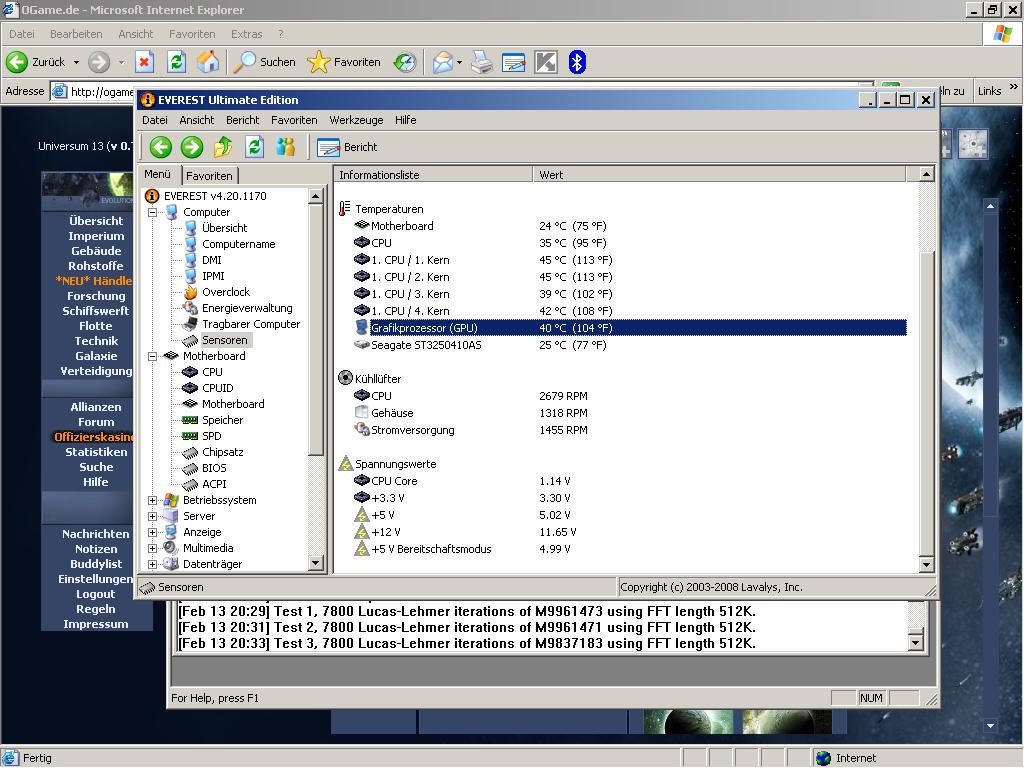Image resolution: width=1024 pixels, height=768 pixels.
Task: Select Overclock in the Computer tree
Action: (x=226, y=292)
